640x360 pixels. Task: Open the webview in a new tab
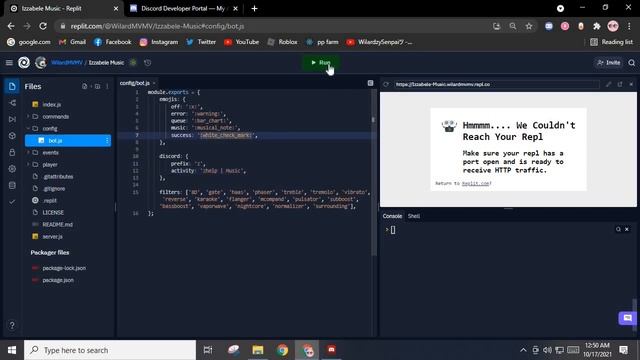(620, 84)
